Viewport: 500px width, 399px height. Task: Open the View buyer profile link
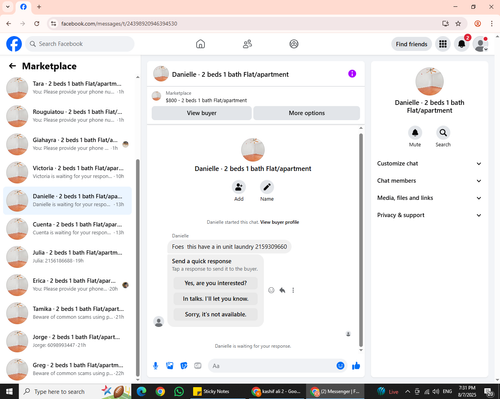[279, 222]
